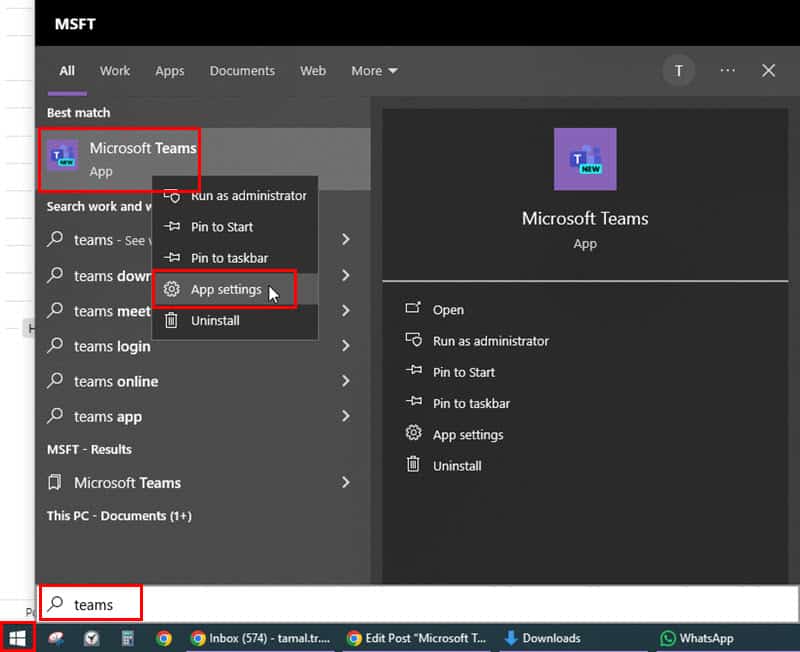Viewport: 800px width, 652px height.
Task: Close the search panel with the X
Action: click(768, 71)
